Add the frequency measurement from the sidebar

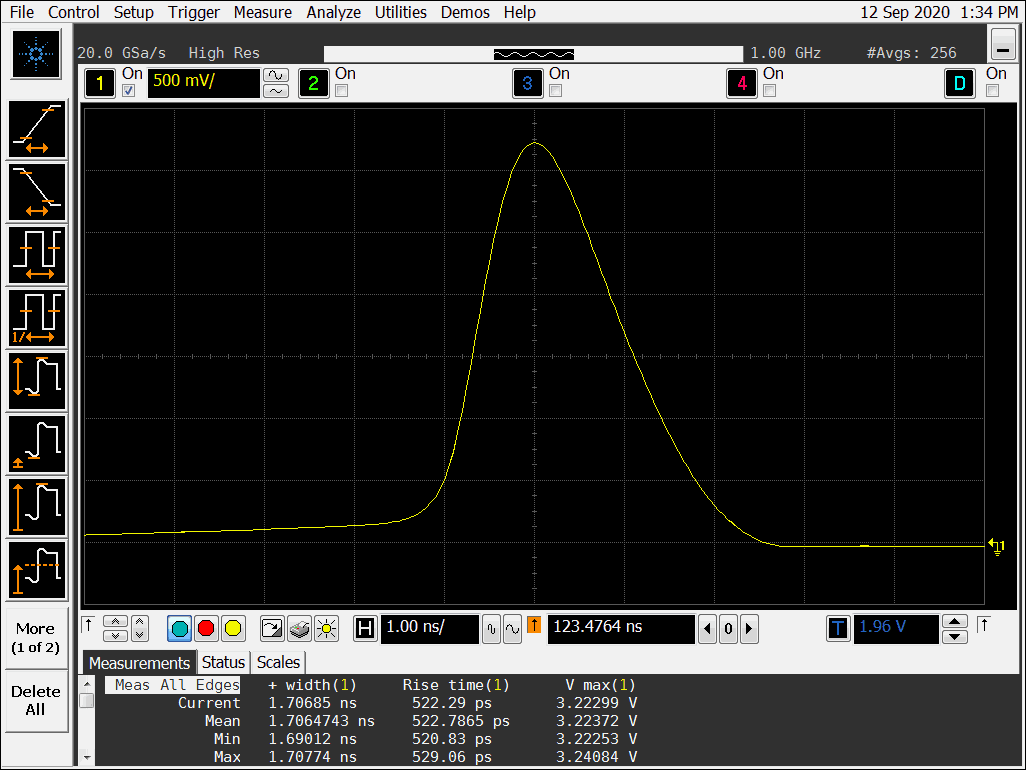37,318
